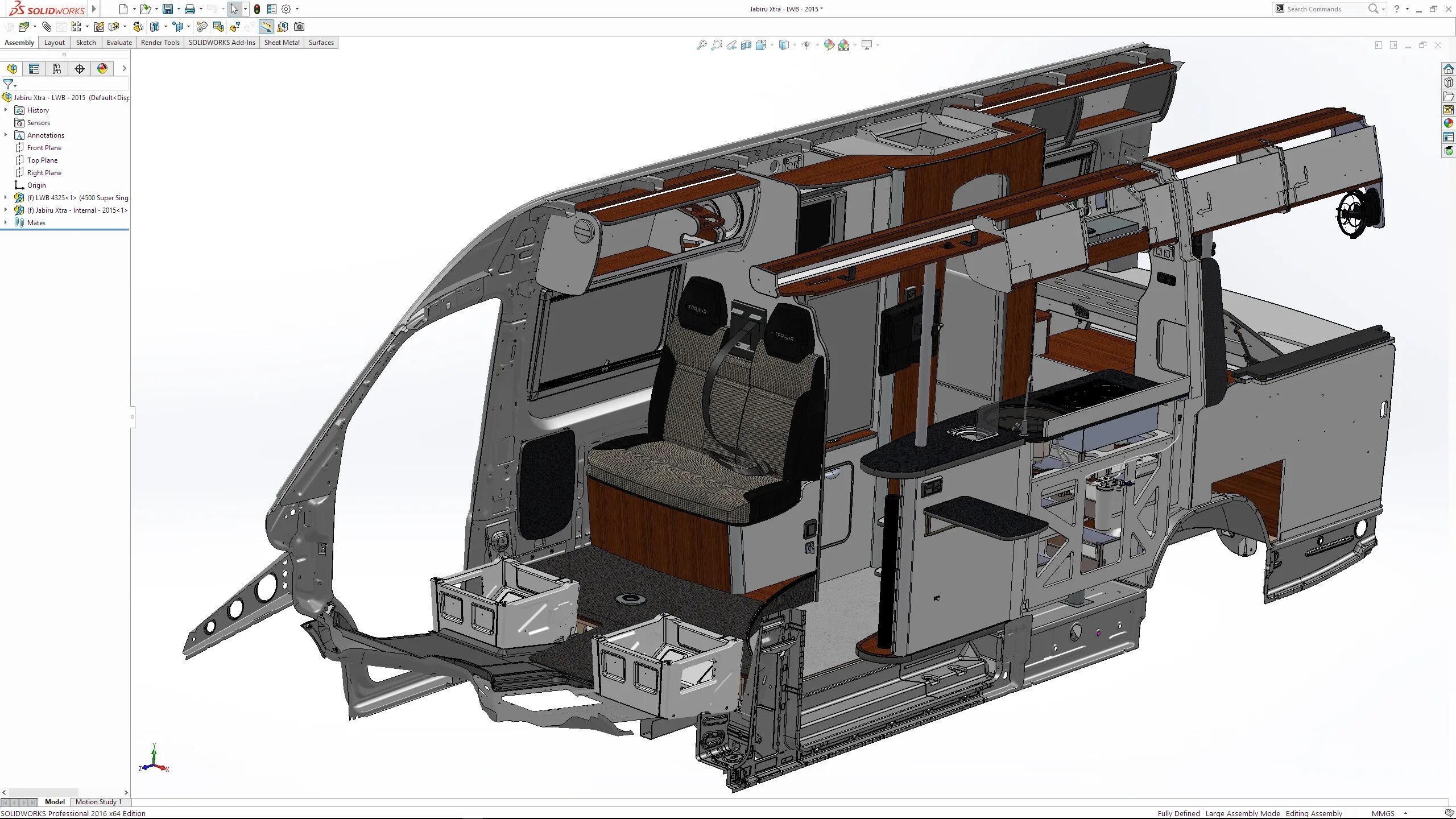The width and height of the screenshot is (1456, 819).
Task: Open the PropertyManager panel tab
Action: tap(34, 69)
